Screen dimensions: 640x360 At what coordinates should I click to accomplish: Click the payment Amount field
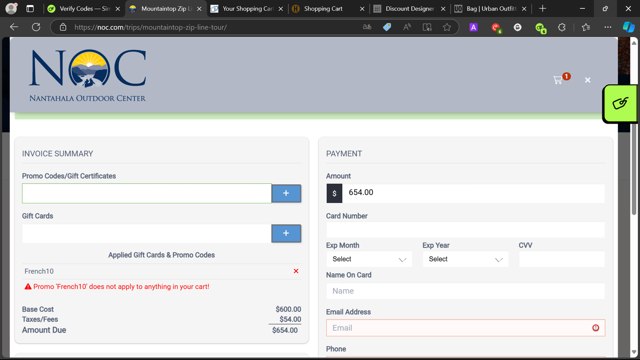[473, 193]
